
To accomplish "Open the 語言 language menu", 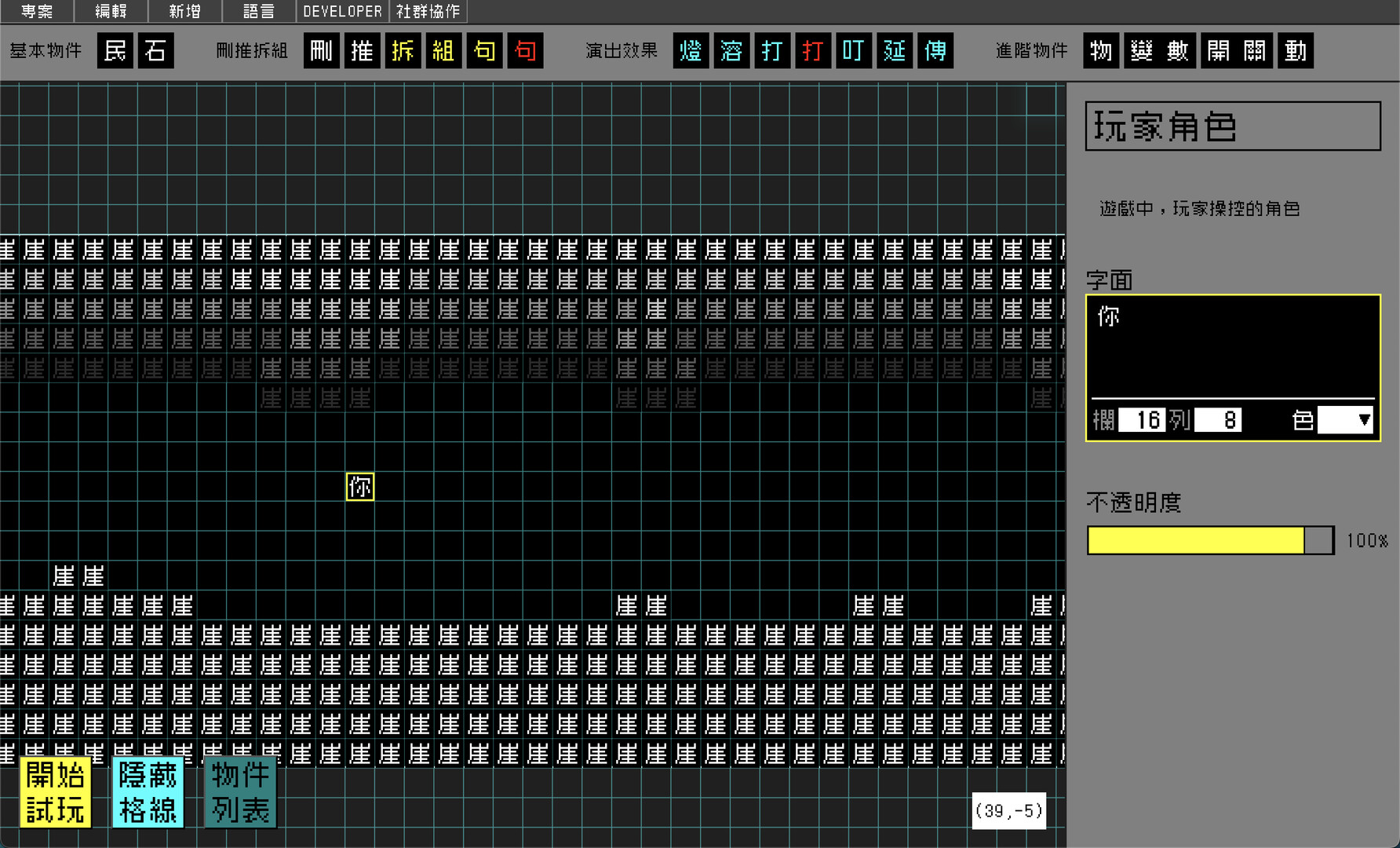I will [258, 11].
